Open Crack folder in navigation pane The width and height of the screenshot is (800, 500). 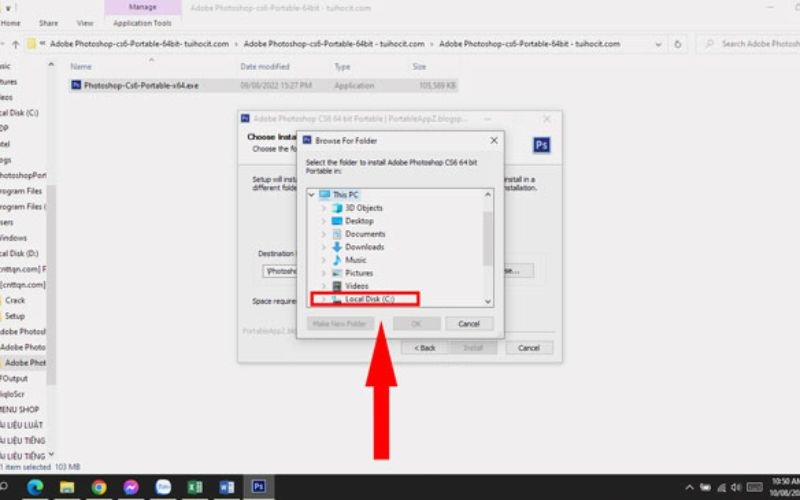click(x=15, y=301)
